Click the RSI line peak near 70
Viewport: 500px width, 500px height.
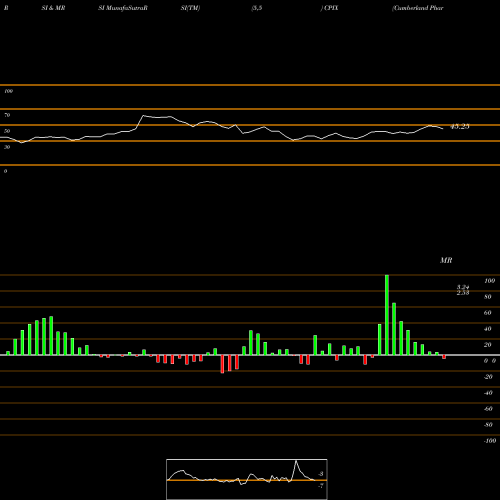tap(143, 115)
